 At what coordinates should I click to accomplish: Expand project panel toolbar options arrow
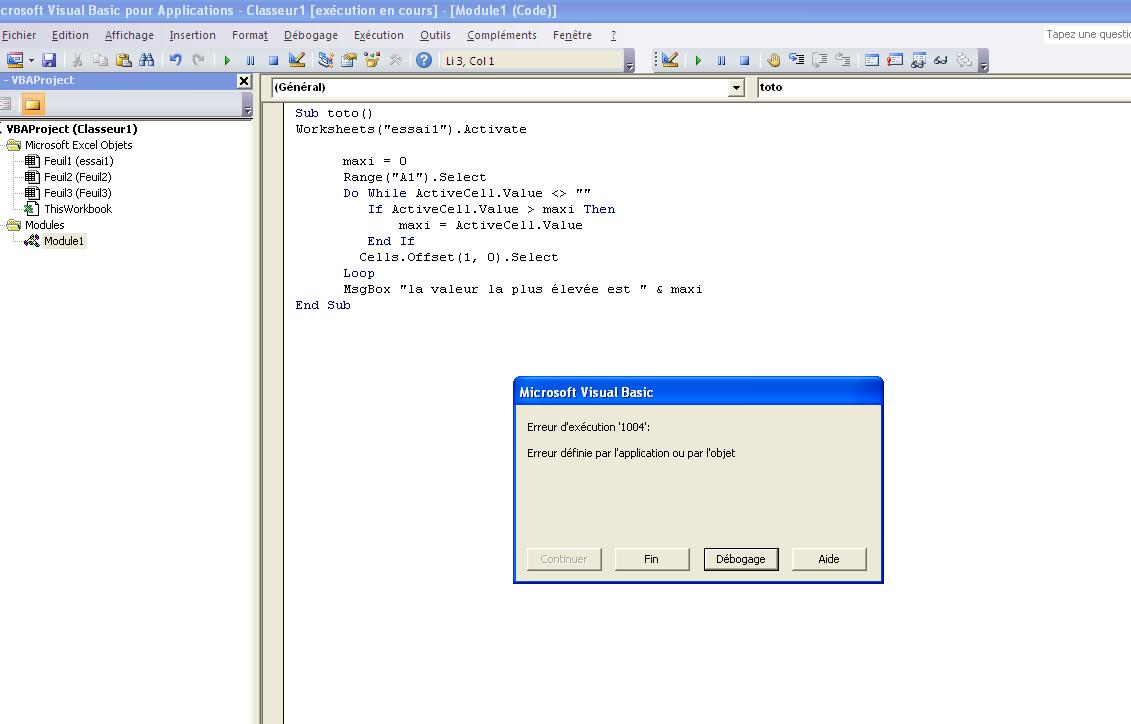[247, 105]
